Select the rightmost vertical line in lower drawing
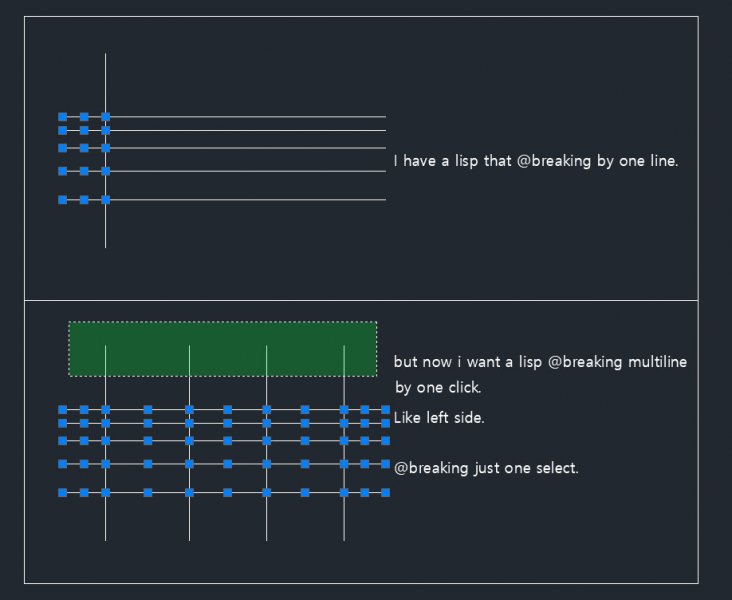Screen dimensions: 732x600 pos(344,520)
